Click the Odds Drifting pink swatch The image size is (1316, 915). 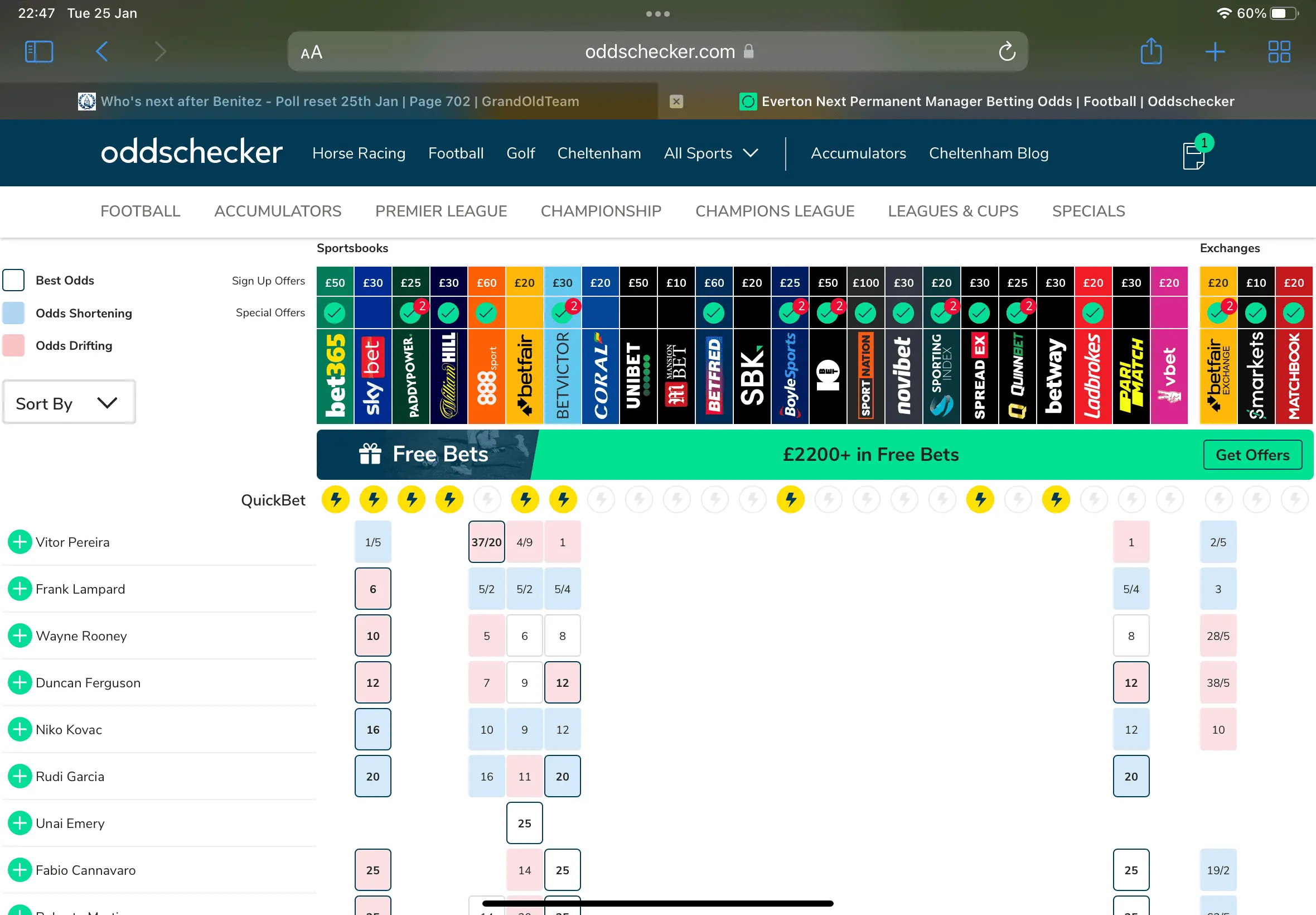(14, 345)
